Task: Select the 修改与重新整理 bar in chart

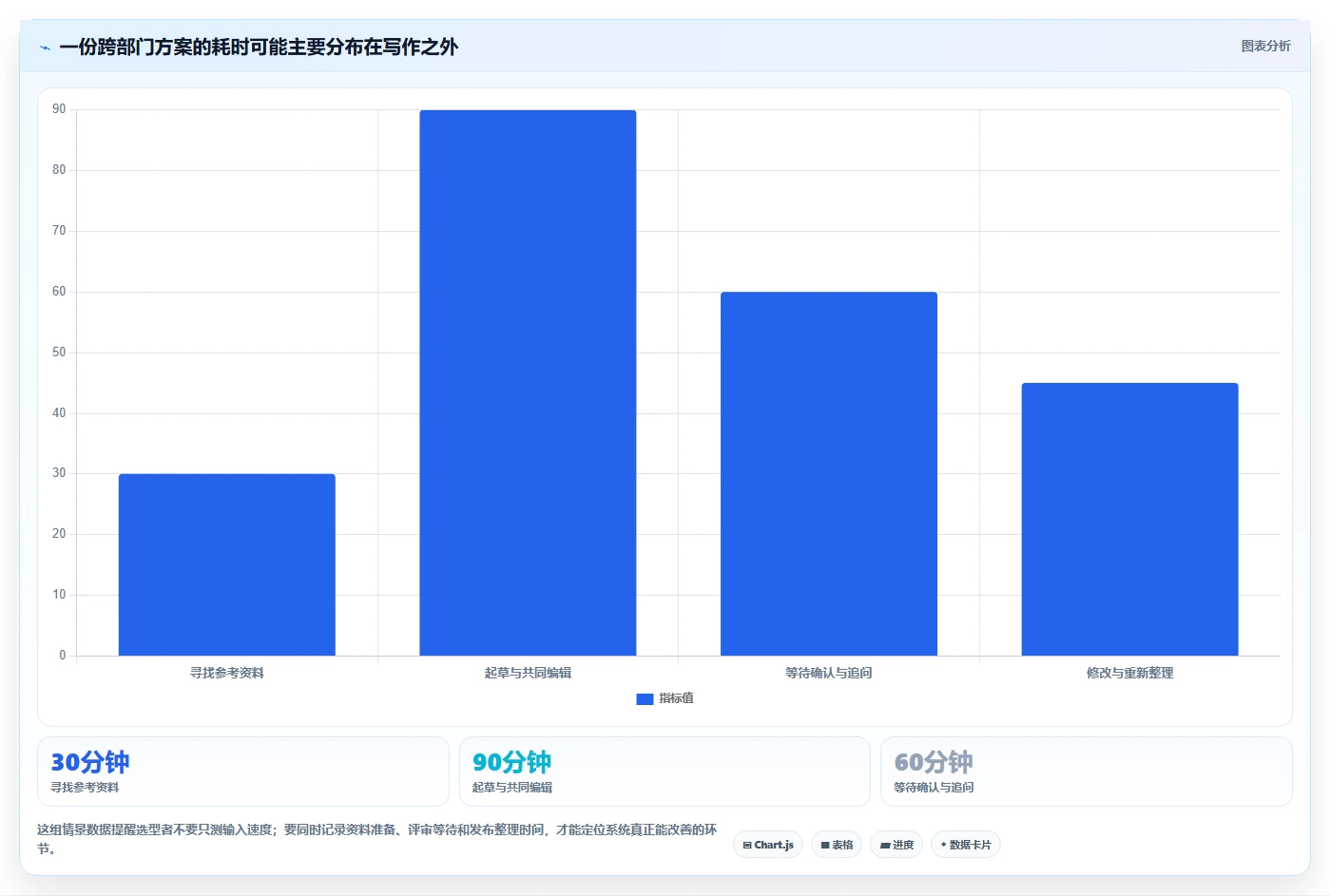Action: pos(1129,519)
